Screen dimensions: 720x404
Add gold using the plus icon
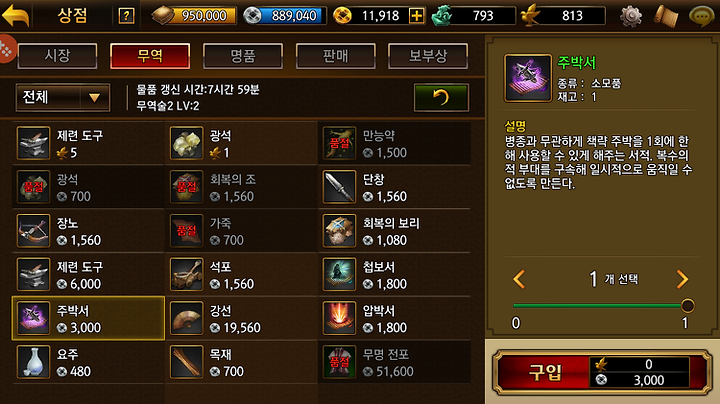click(416, 16)
